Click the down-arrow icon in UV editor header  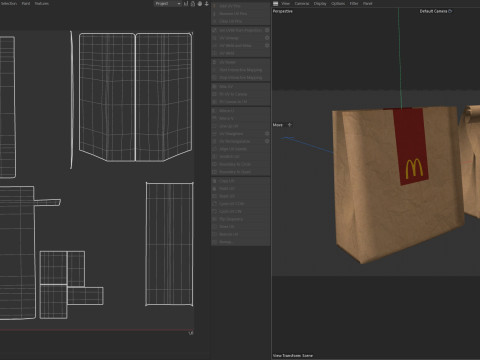pyautogui.click(x=207, y=4)
